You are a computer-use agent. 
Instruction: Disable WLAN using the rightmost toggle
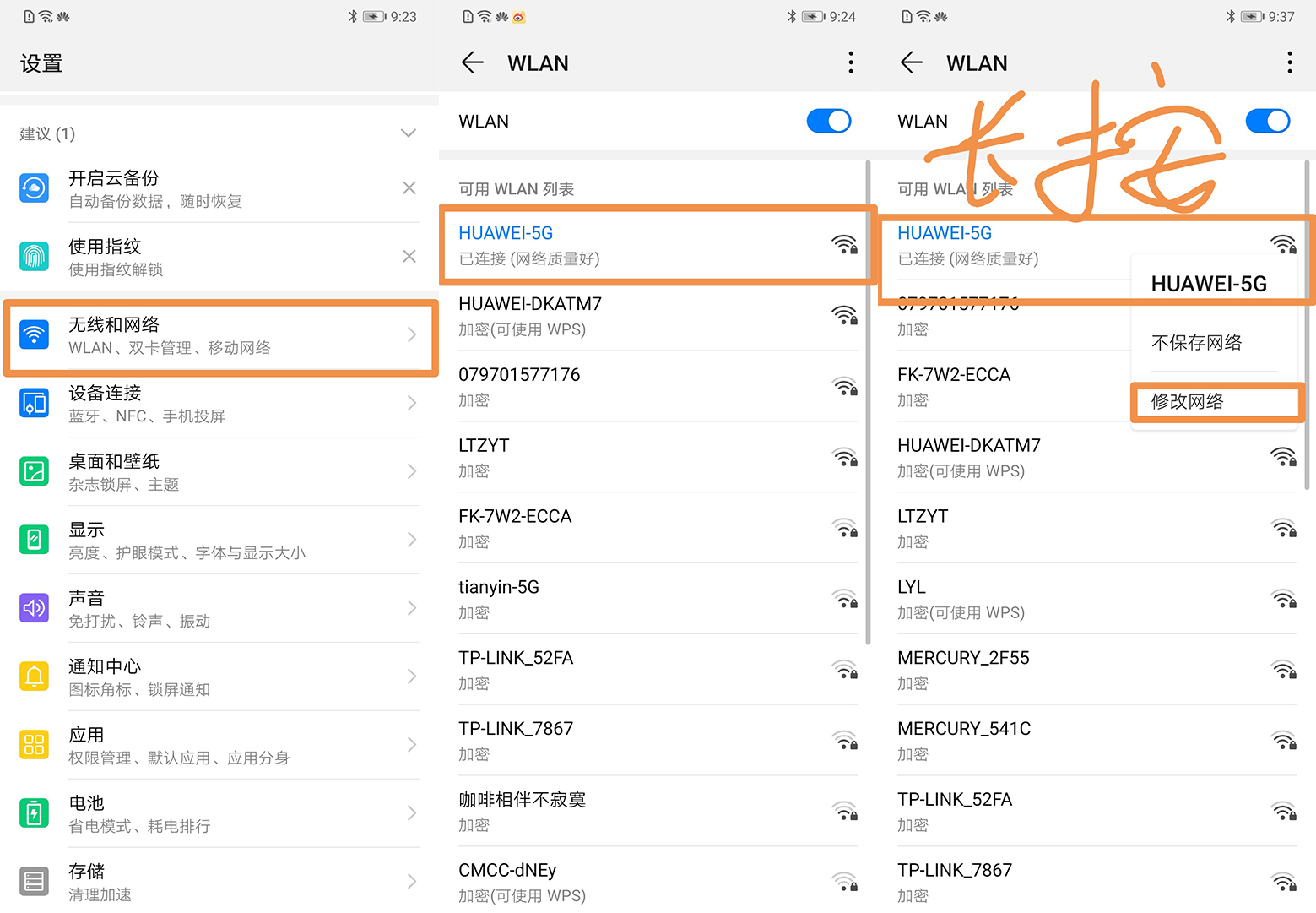pyautogui.click(x=1267, y=121)
